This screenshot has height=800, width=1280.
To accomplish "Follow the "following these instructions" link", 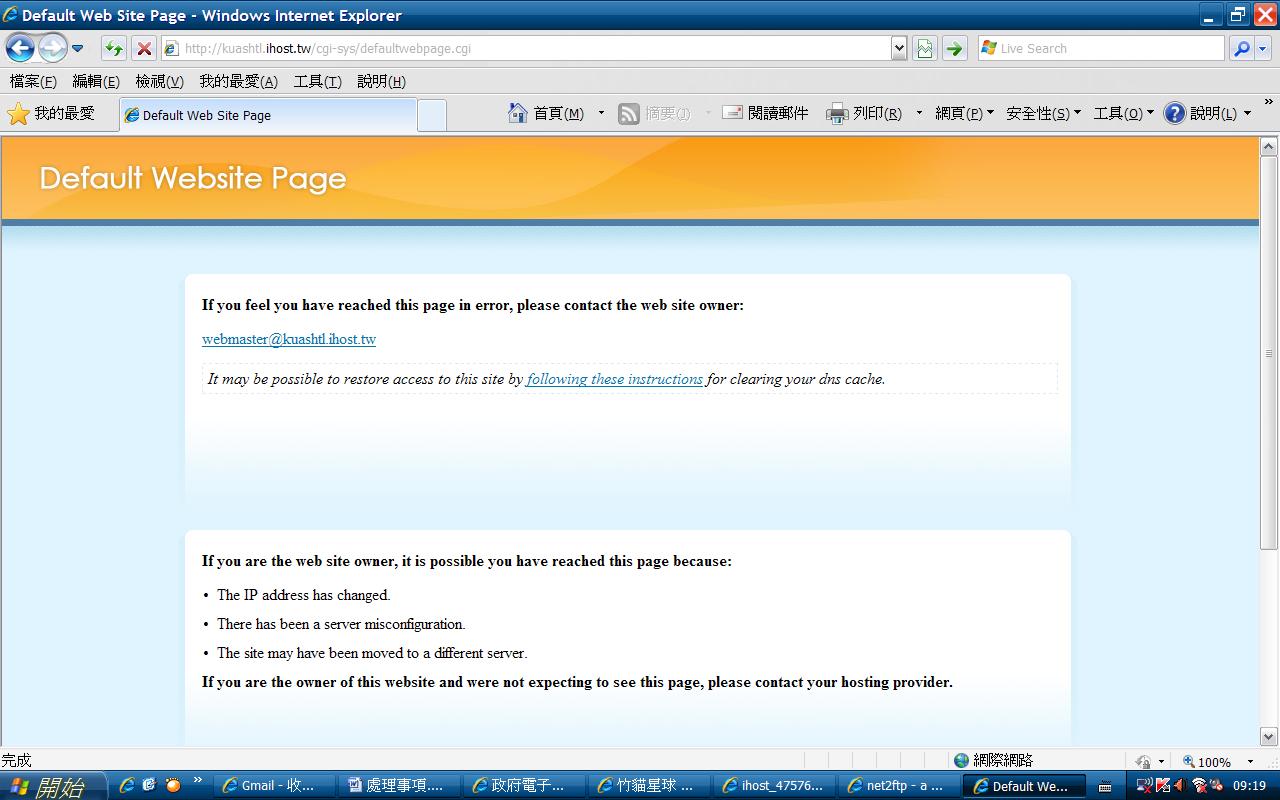I will 614,379.
